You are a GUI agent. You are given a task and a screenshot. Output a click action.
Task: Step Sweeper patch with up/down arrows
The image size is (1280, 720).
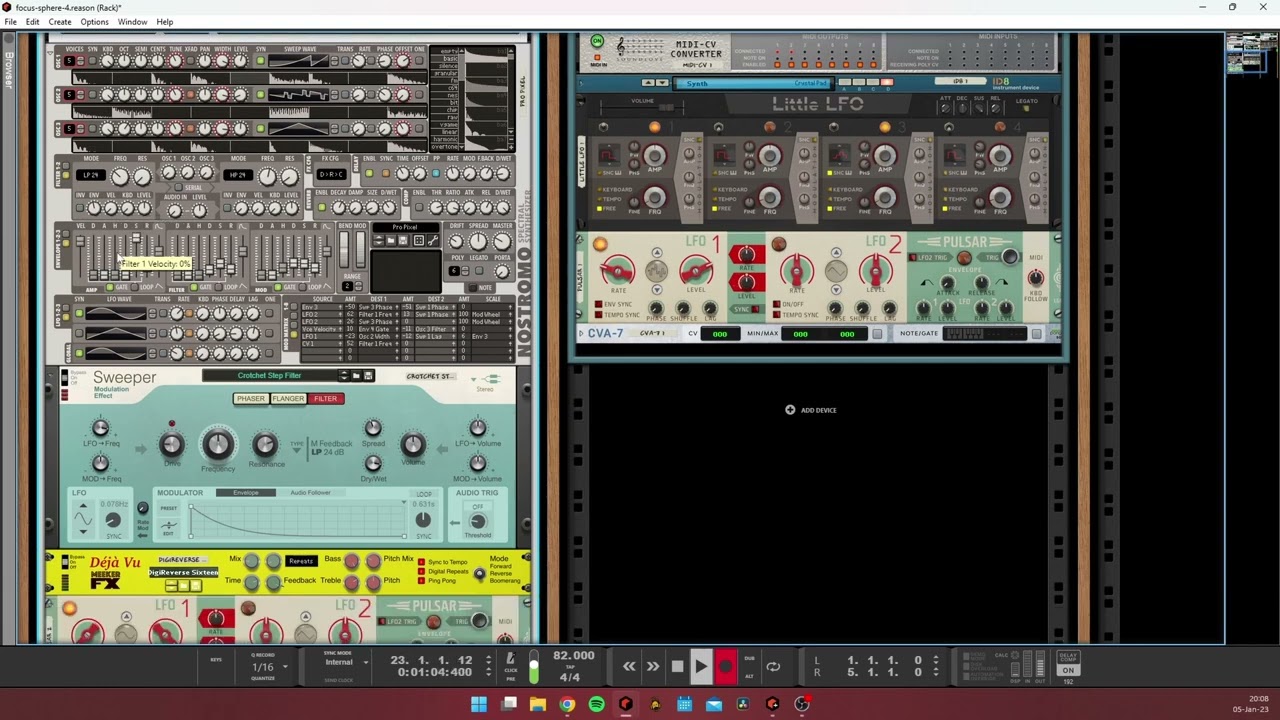pyautogui.click(x=343, y=376)
